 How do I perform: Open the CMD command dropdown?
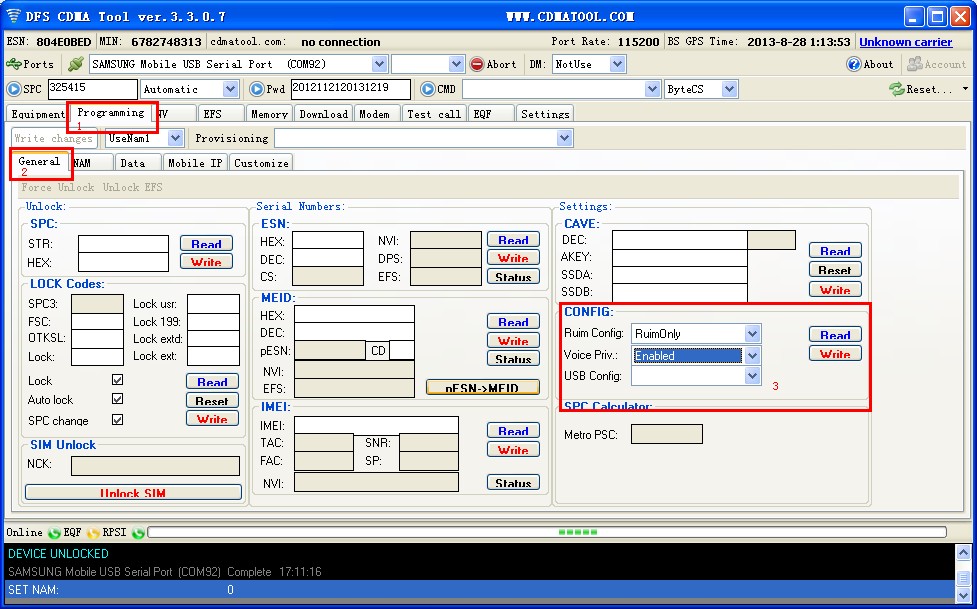[x=652, y=89]
